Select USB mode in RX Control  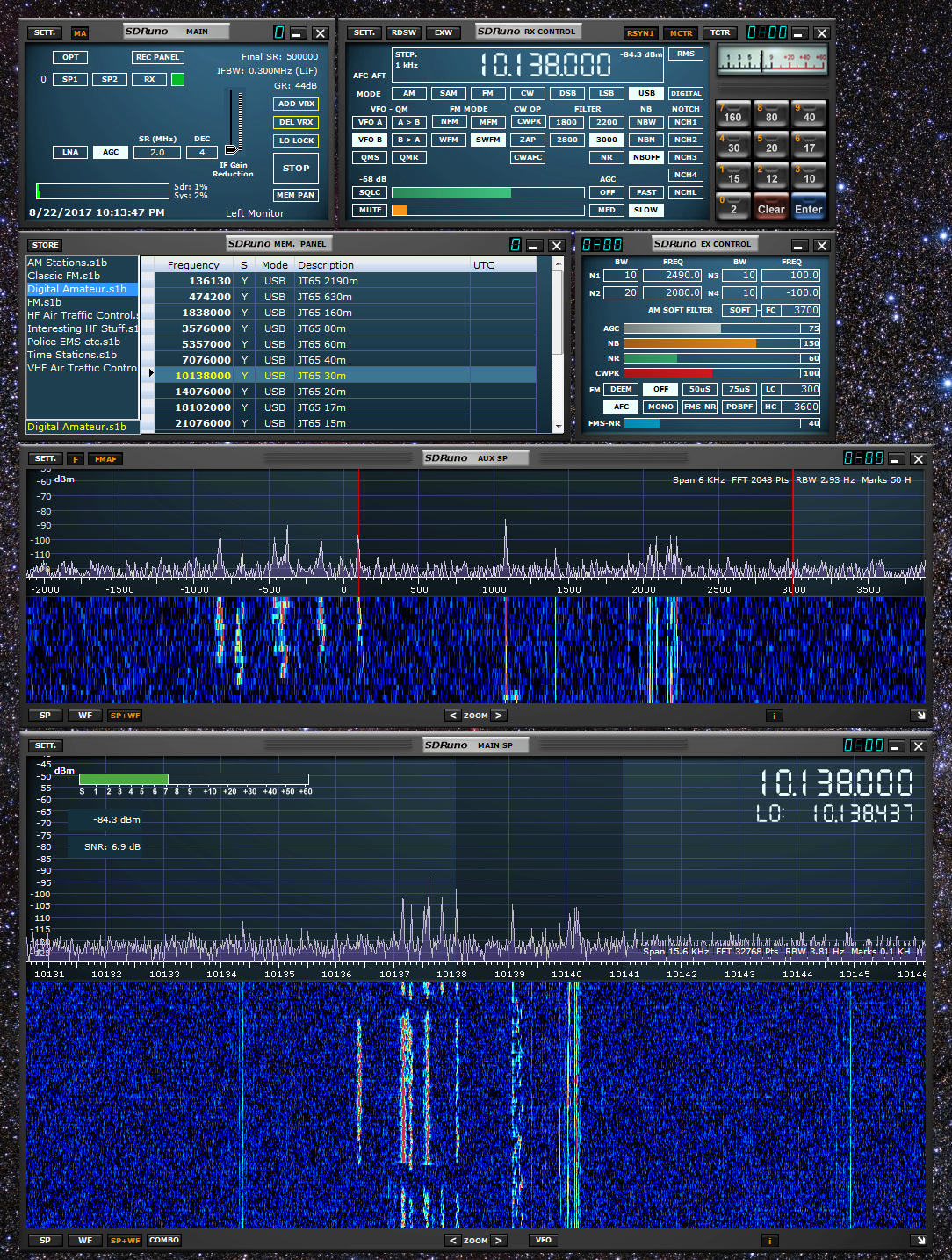646,93
